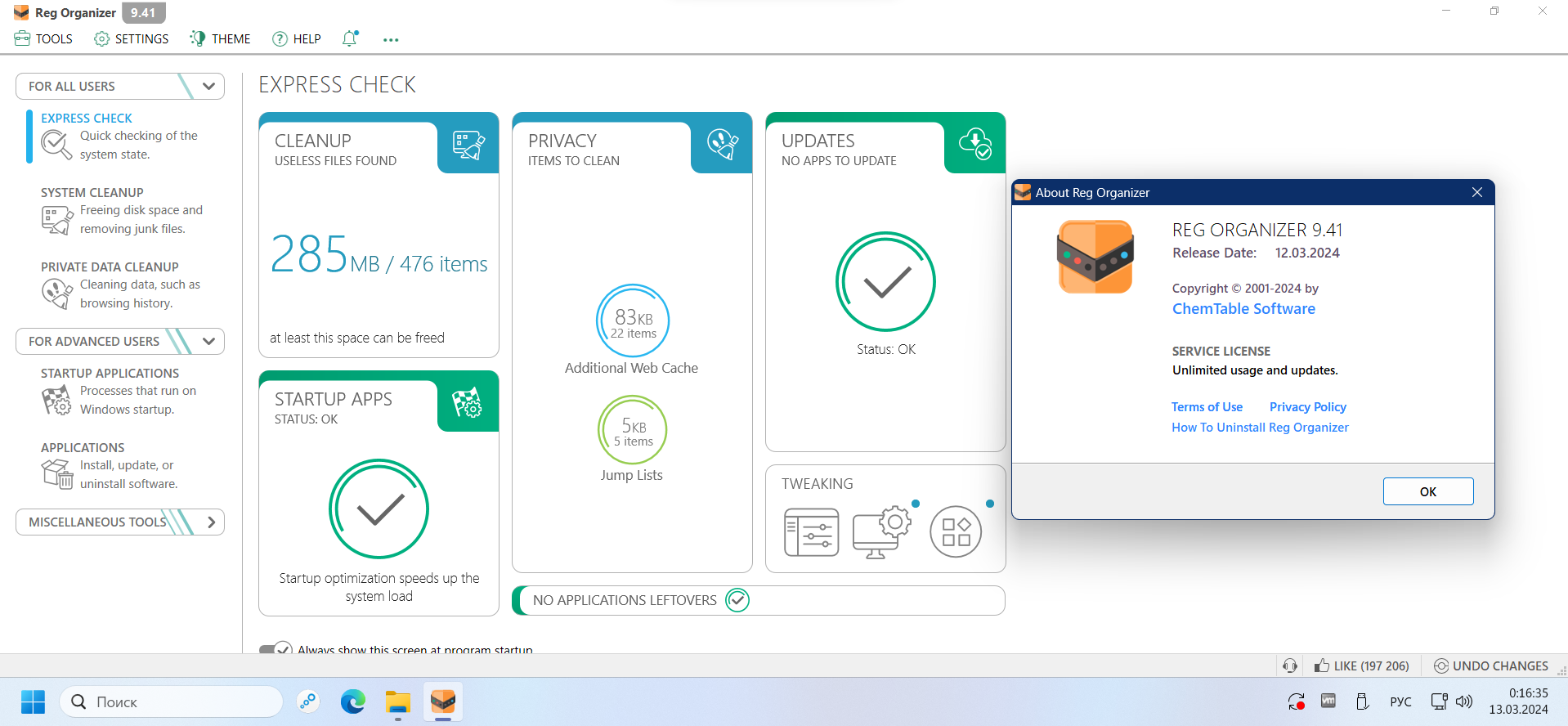Click the 285 MB useless files figure
Image resolution: width=1568 pixels, height=726 pixels.
tap(379, 254)
